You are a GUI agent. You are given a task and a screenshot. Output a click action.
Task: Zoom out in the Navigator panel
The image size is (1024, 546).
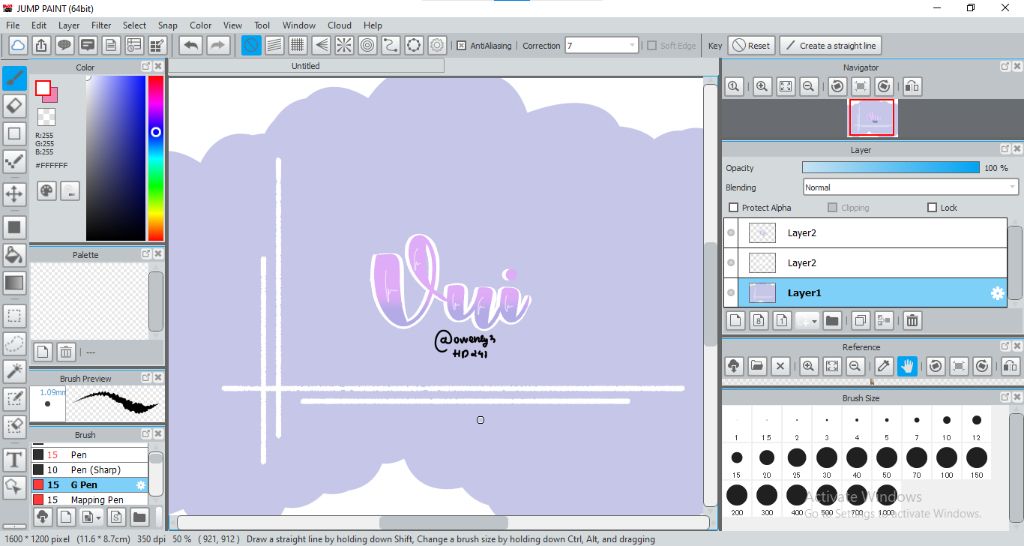click(808, 86)
